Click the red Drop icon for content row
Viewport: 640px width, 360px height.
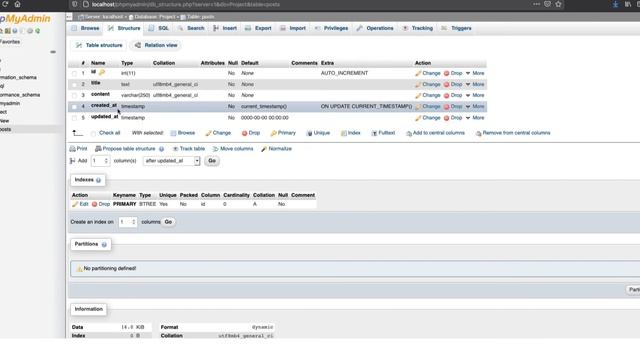click(447, 96)
